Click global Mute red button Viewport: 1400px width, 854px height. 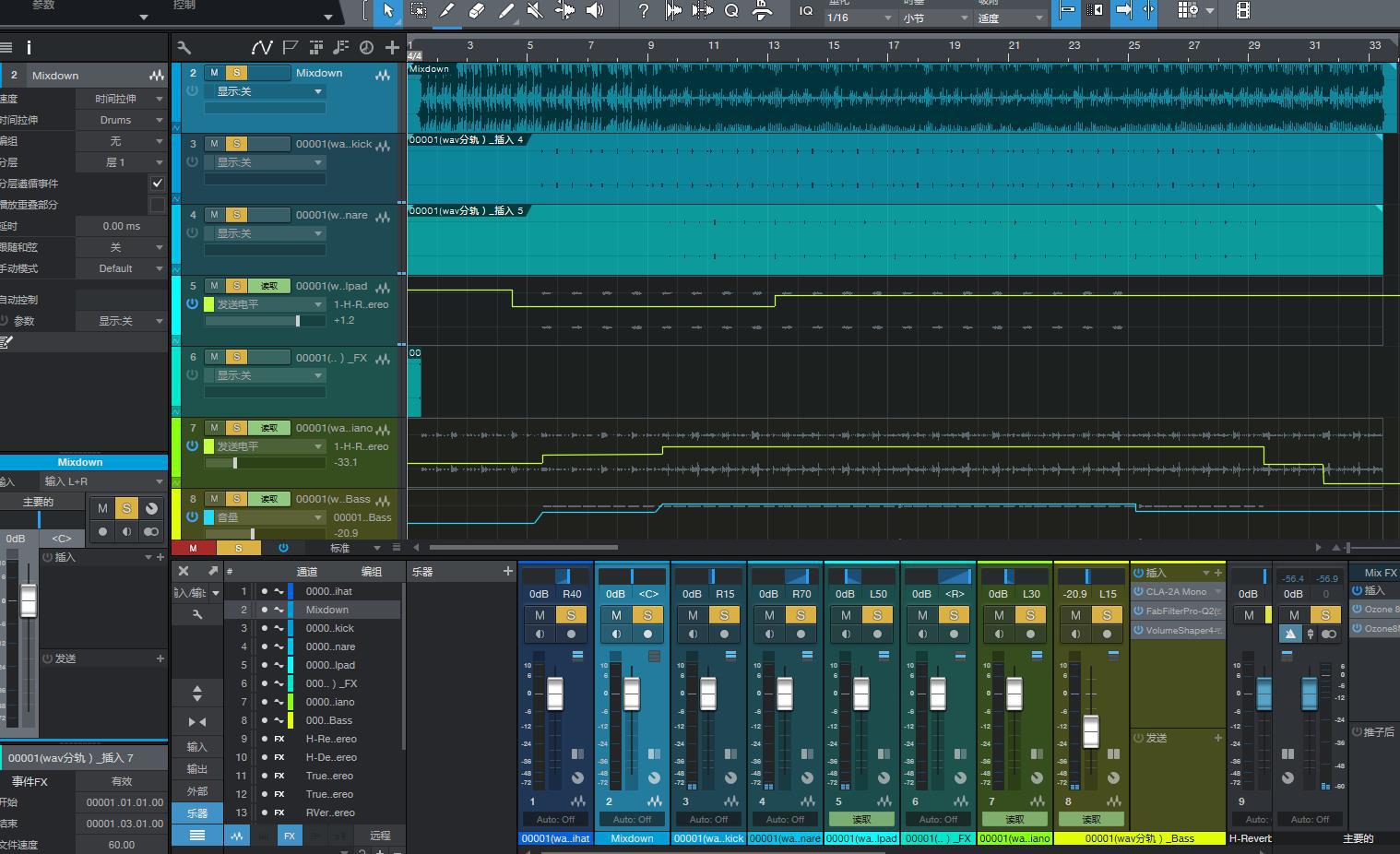193,548
